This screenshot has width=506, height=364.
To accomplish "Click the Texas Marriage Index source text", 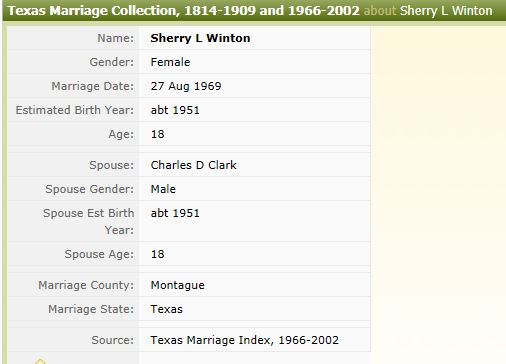I will pyautogui.click(x=244, y=340).
